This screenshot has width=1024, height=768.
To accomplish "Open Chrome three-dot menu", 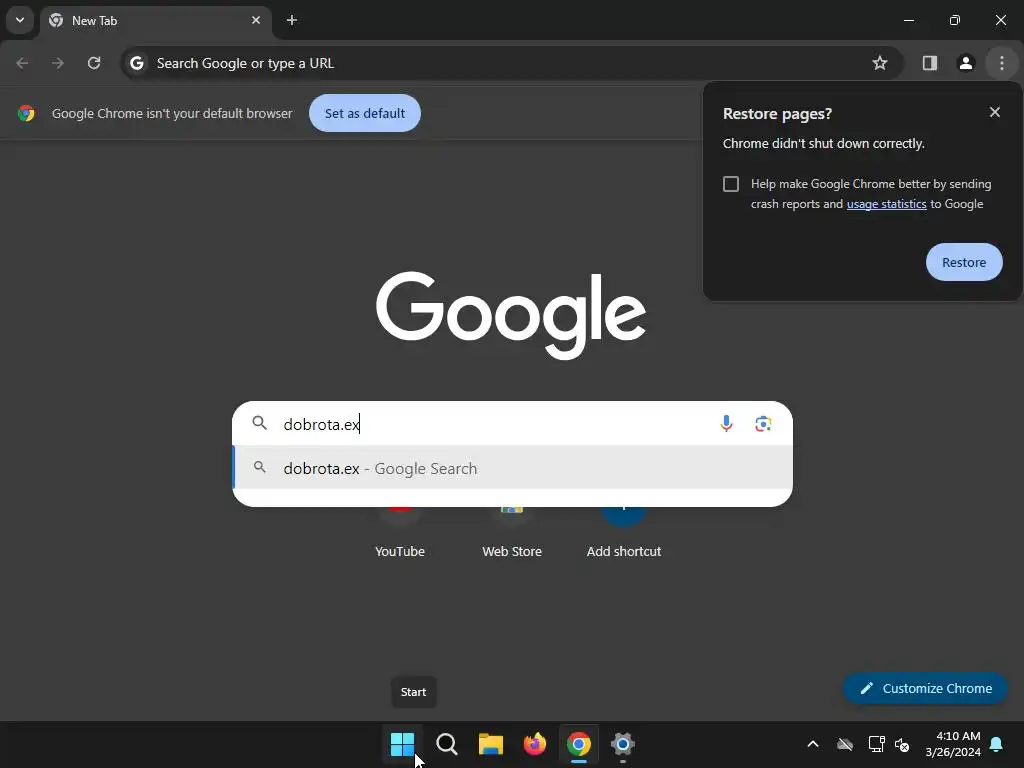I will (1002, 63).
